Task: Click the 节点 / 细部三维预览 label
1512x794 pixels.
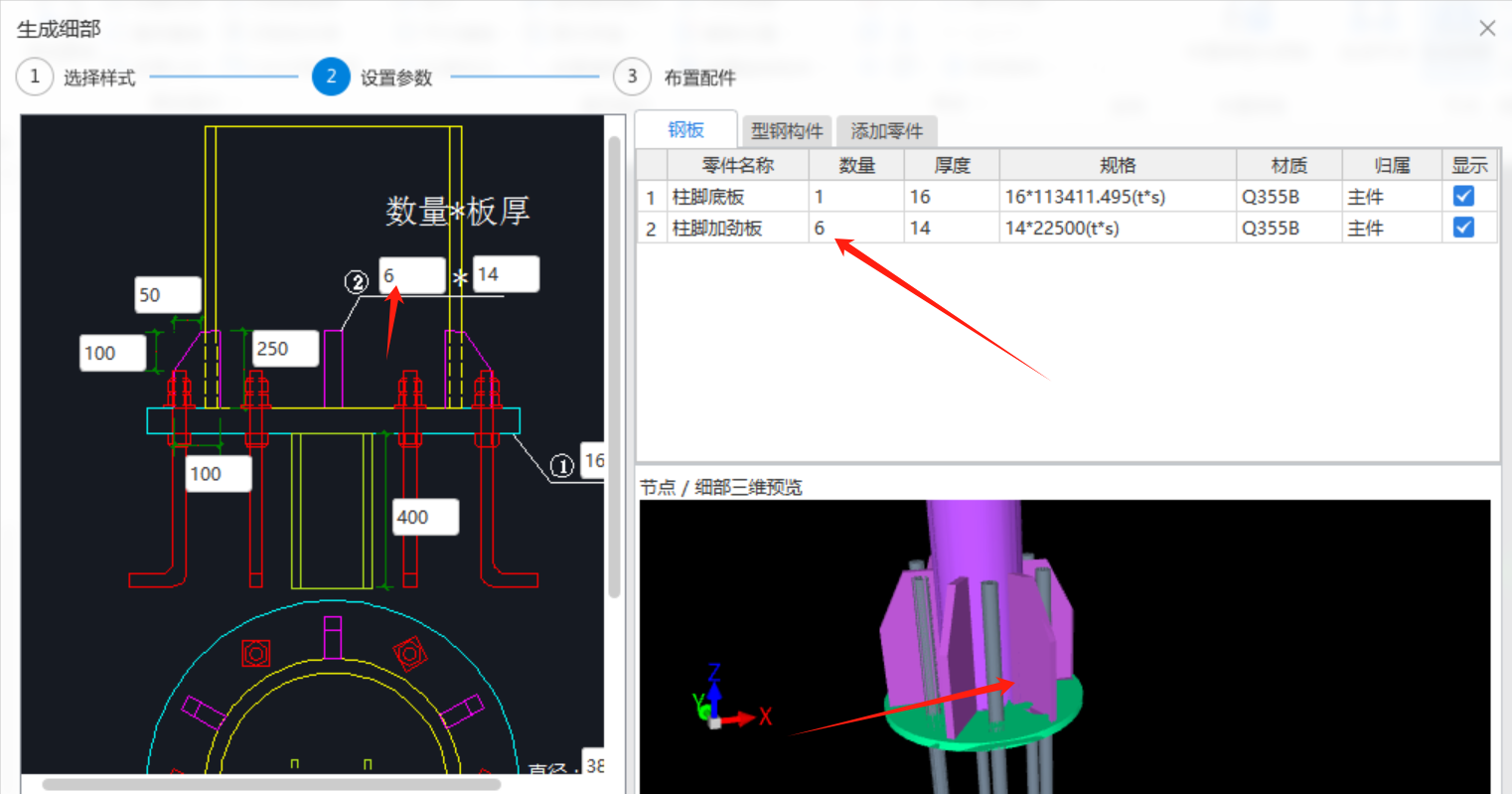Action: click(721, 487)
